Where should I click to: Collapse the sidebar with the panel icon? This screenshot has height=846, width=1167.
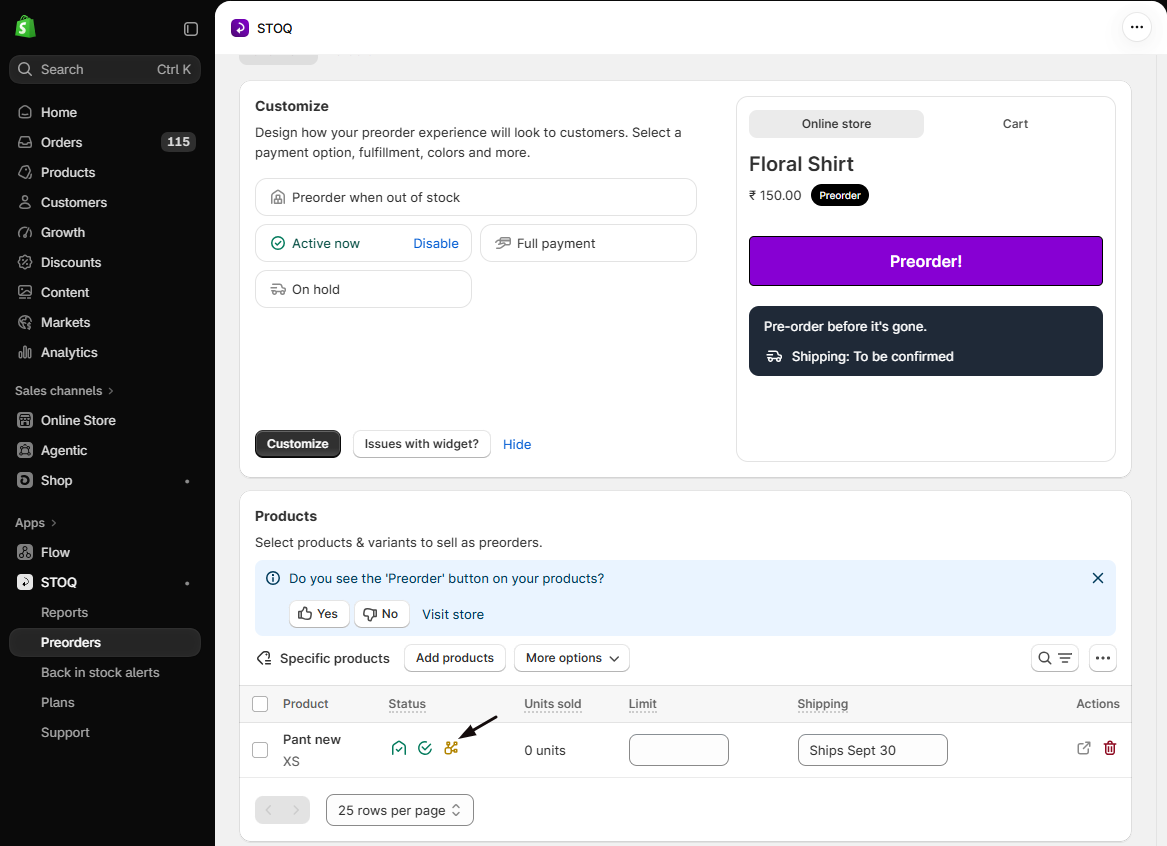191,29
